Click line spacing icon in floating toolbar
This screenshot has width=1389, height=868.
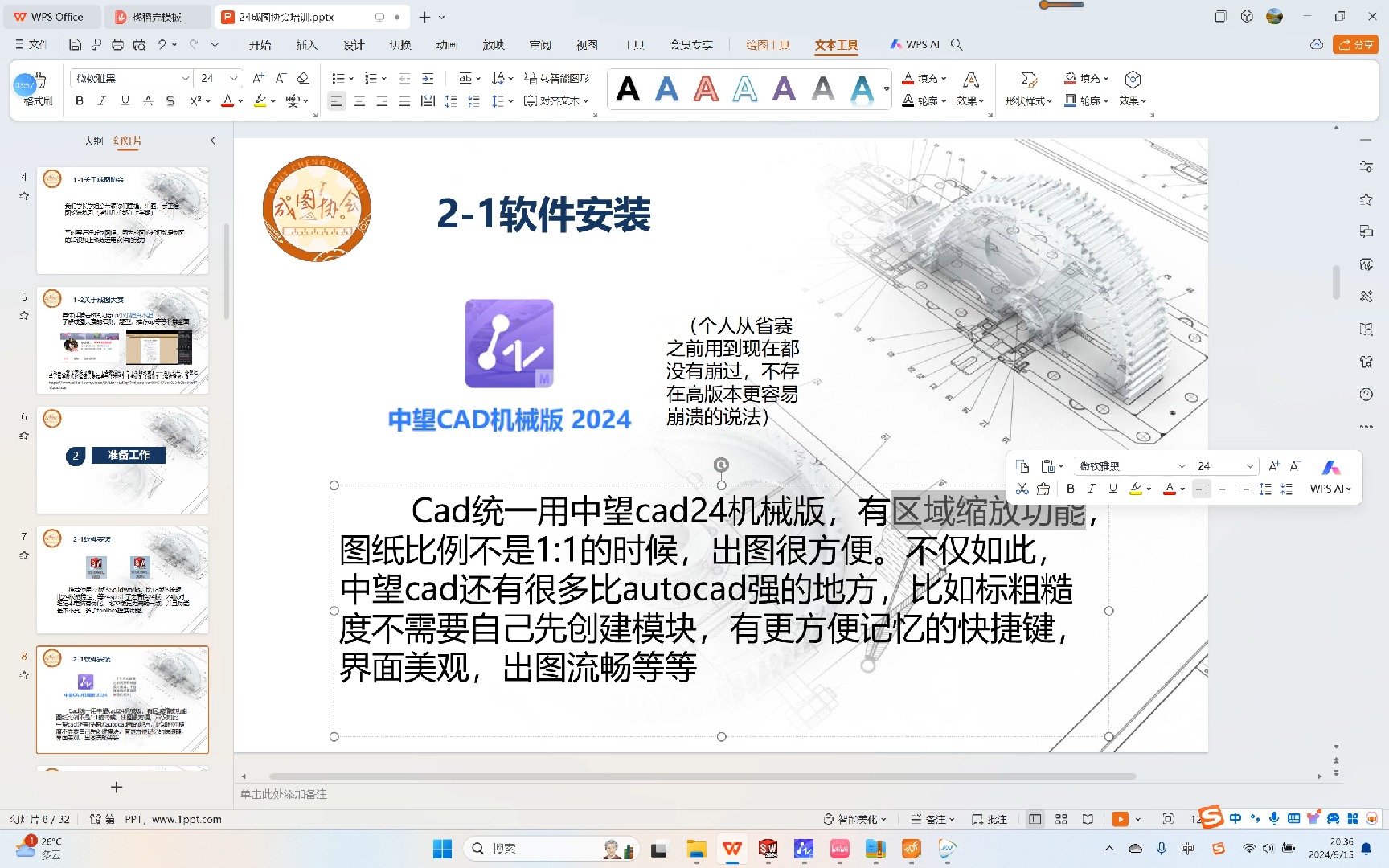coord(1265,489)
